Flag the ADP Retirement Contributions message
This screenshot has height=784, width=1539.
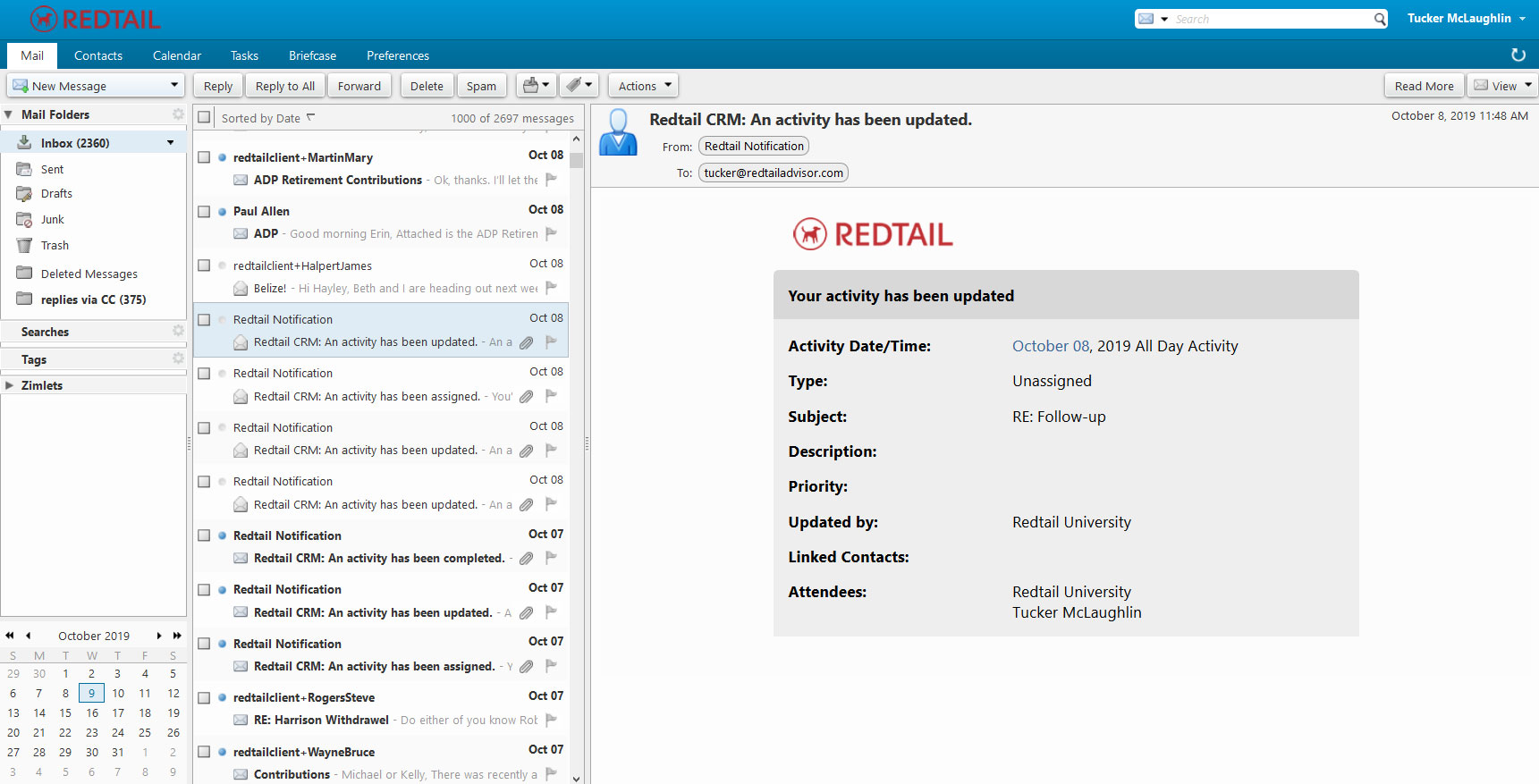click(552, 180)
